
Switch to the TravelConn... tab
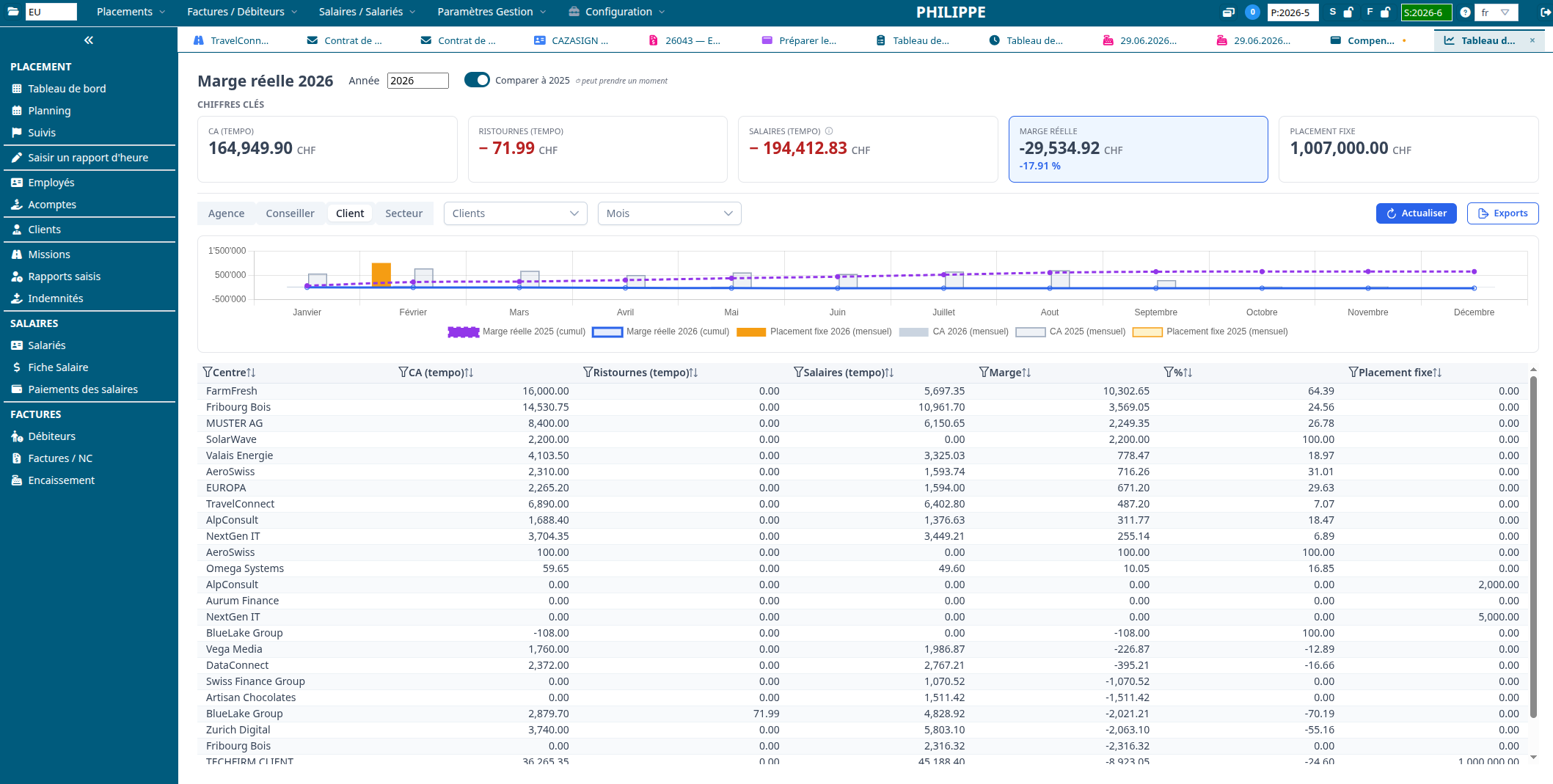232,40
